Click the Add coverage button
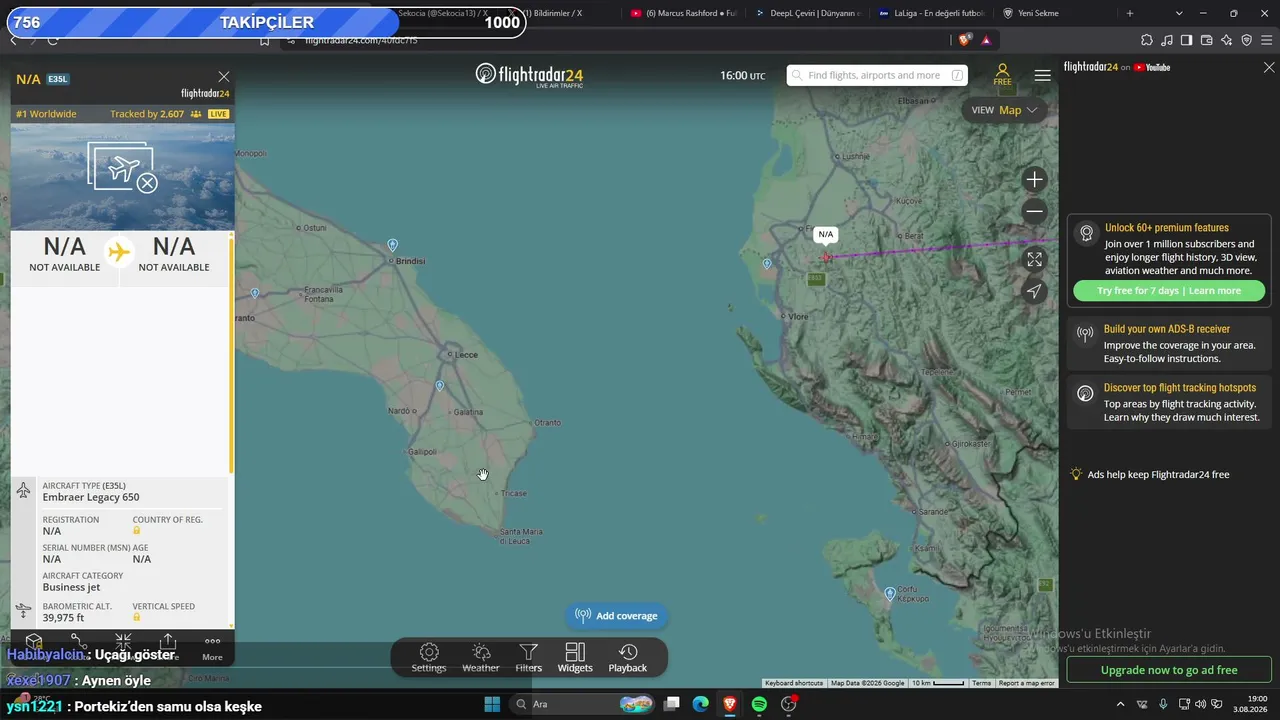1280x720 pixels. 616,616
